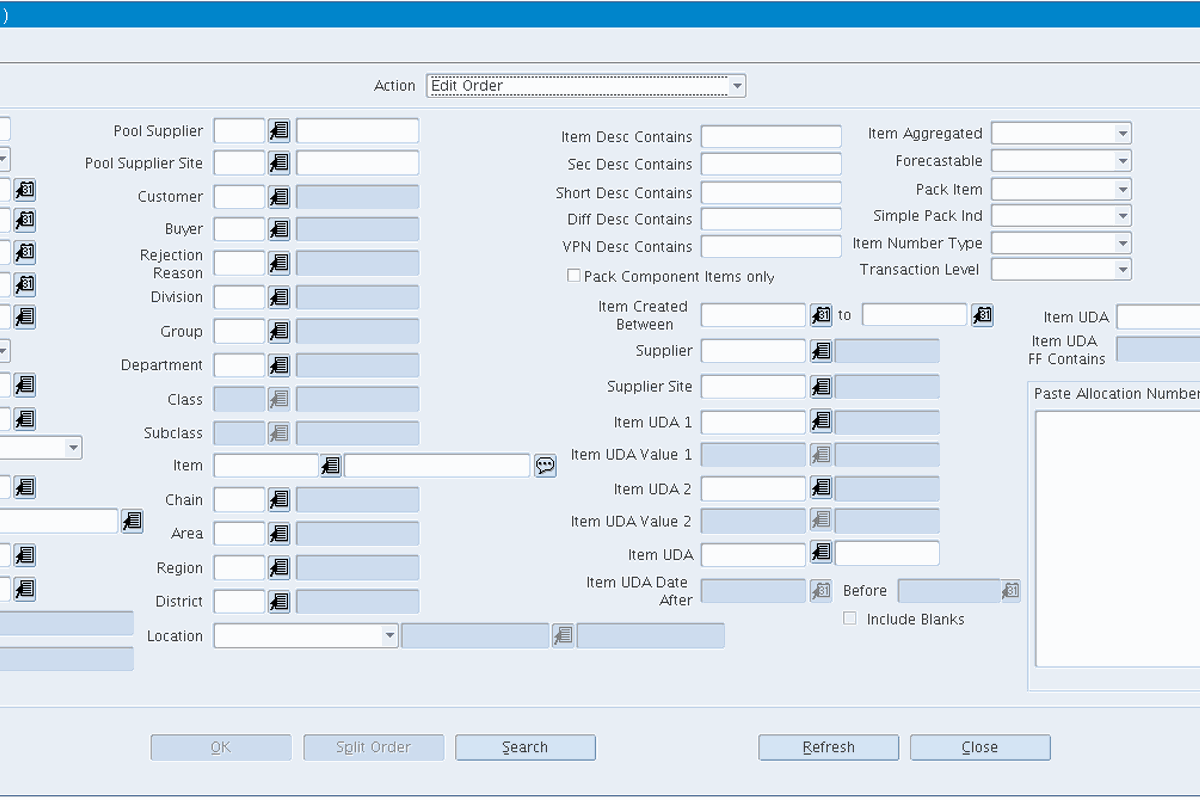Click the Item UDA 1 input field
The width and height of the screenshot is (1200, 800).
(753, 422)
